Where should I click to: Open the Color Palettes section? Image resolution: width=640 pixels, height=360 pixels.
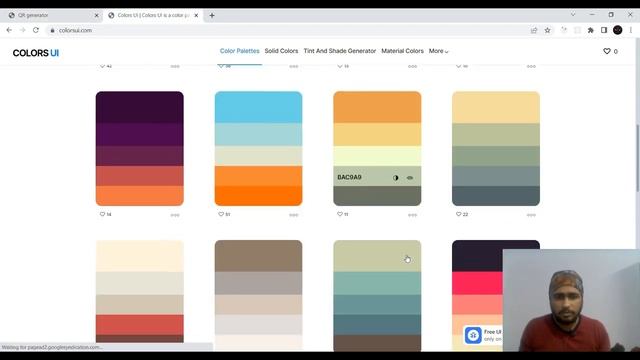coord(240,51)
